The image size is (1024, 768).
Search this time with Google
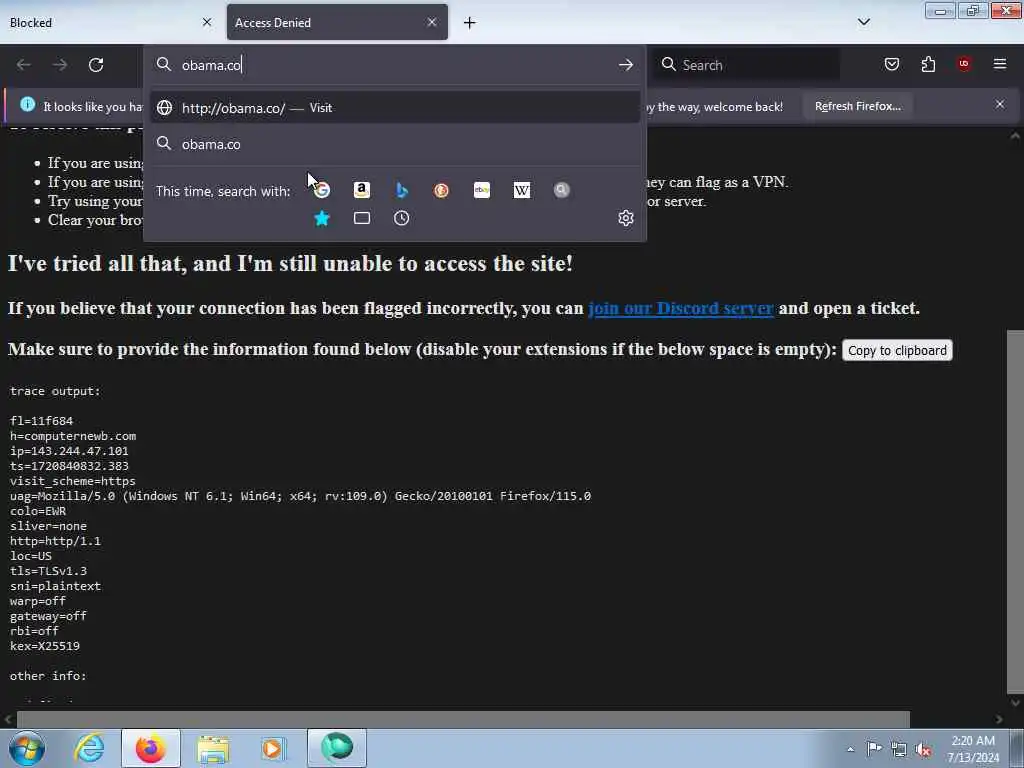point(322,190)
